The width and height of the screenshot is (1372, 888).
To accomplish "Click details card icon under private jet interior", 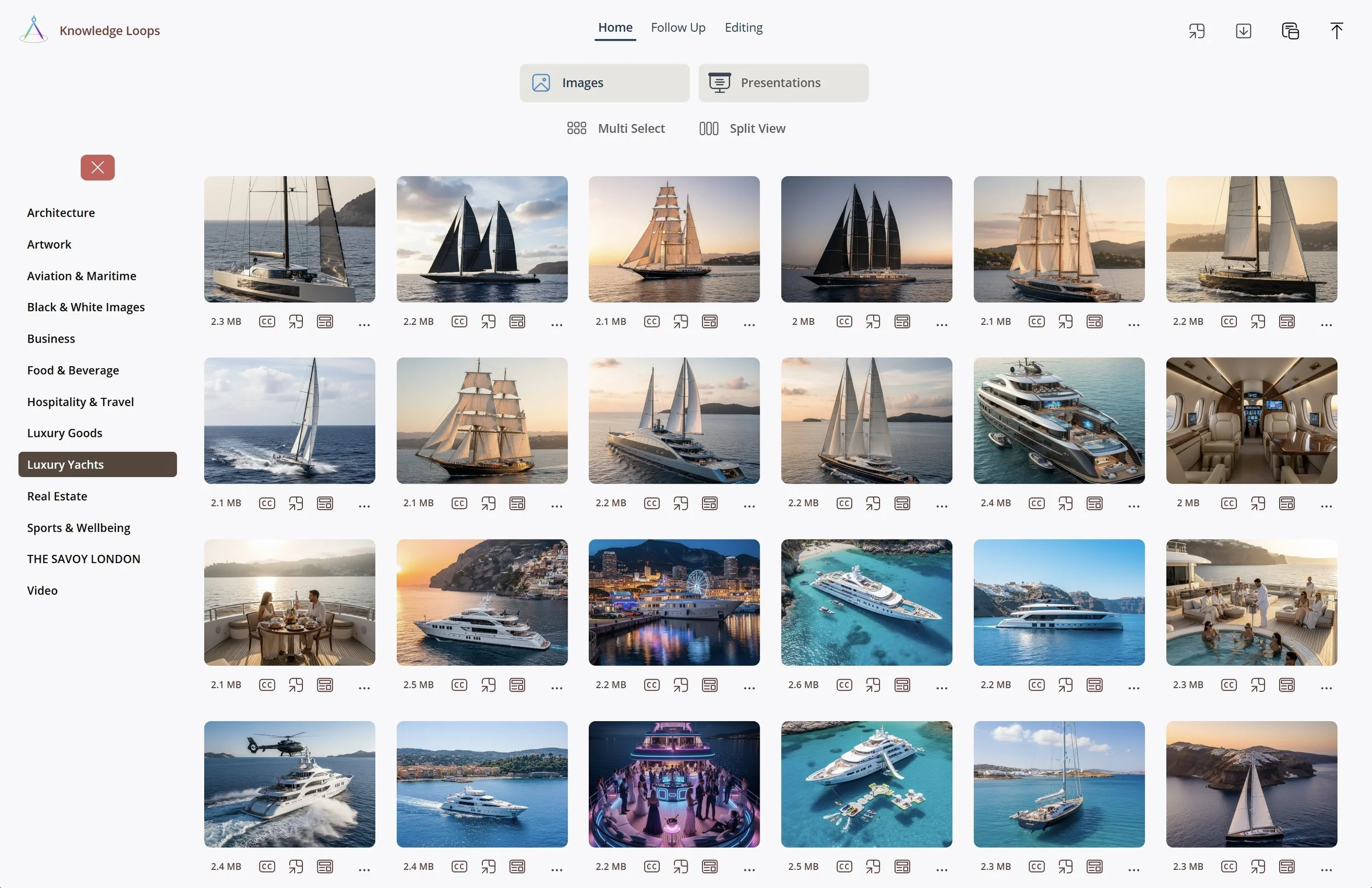I will tap(1287, 503).
